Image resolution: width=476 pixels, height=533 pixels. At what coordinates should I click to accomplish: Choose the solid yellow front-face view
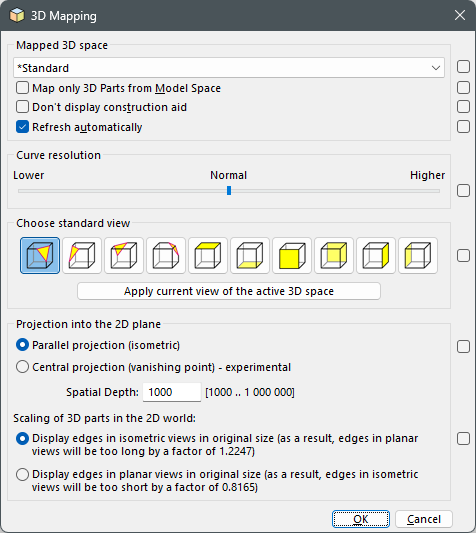click(292, 255)
